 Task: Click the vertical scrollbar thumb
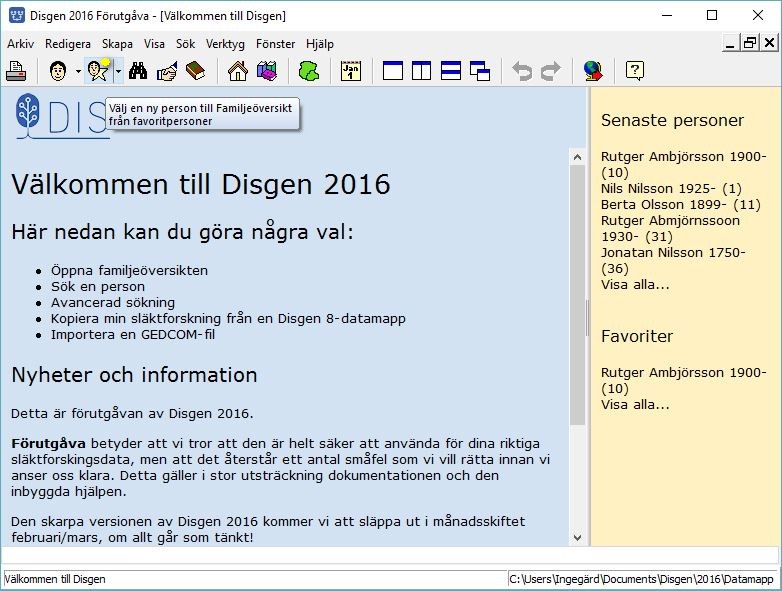tap(578, 295)
